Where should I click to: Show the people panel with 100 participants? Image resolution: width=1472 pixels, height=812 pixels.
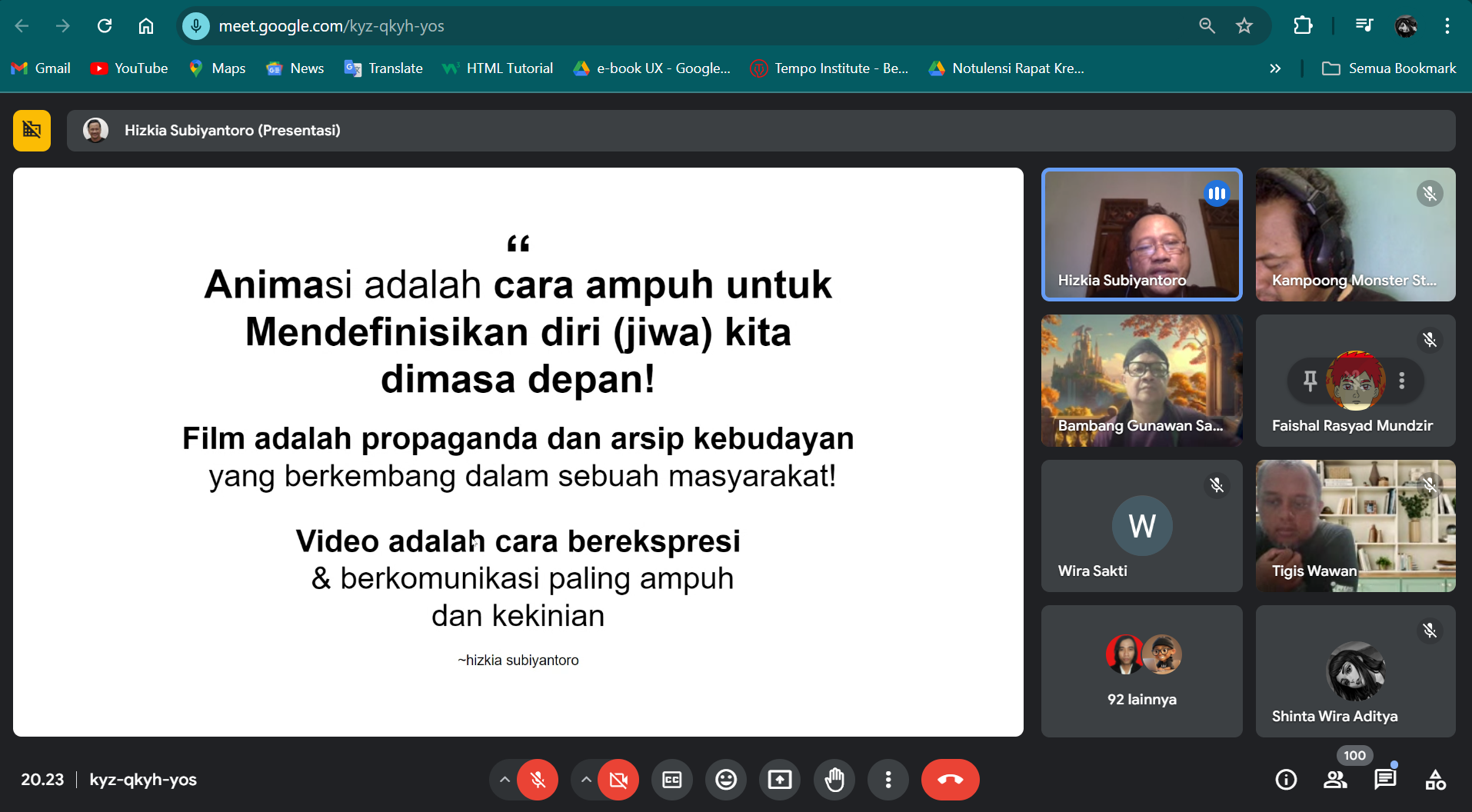click(x=1336, y=780)
